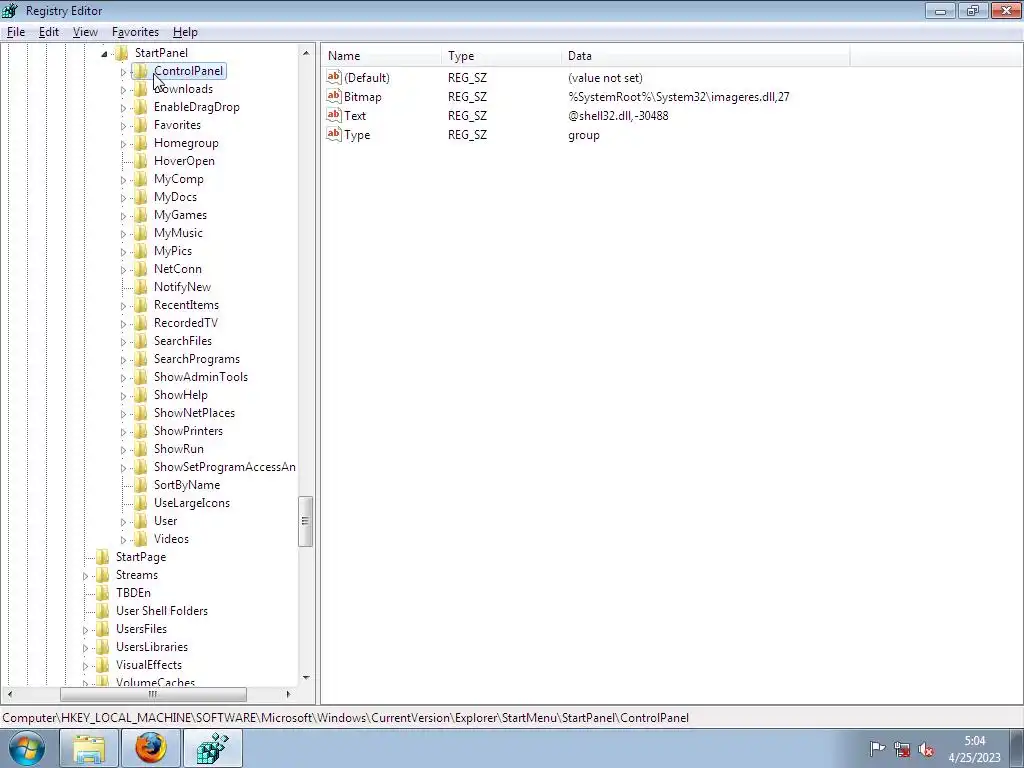The width and height of the screenshot is (1024, 768).
Task: Select the VisualEffects key
Action: (148, 665)
